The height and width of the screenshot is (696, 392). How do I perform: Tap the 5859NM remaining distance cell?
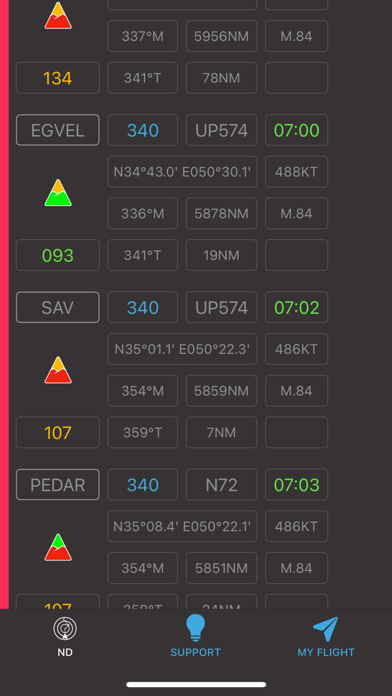pos(222,391)
